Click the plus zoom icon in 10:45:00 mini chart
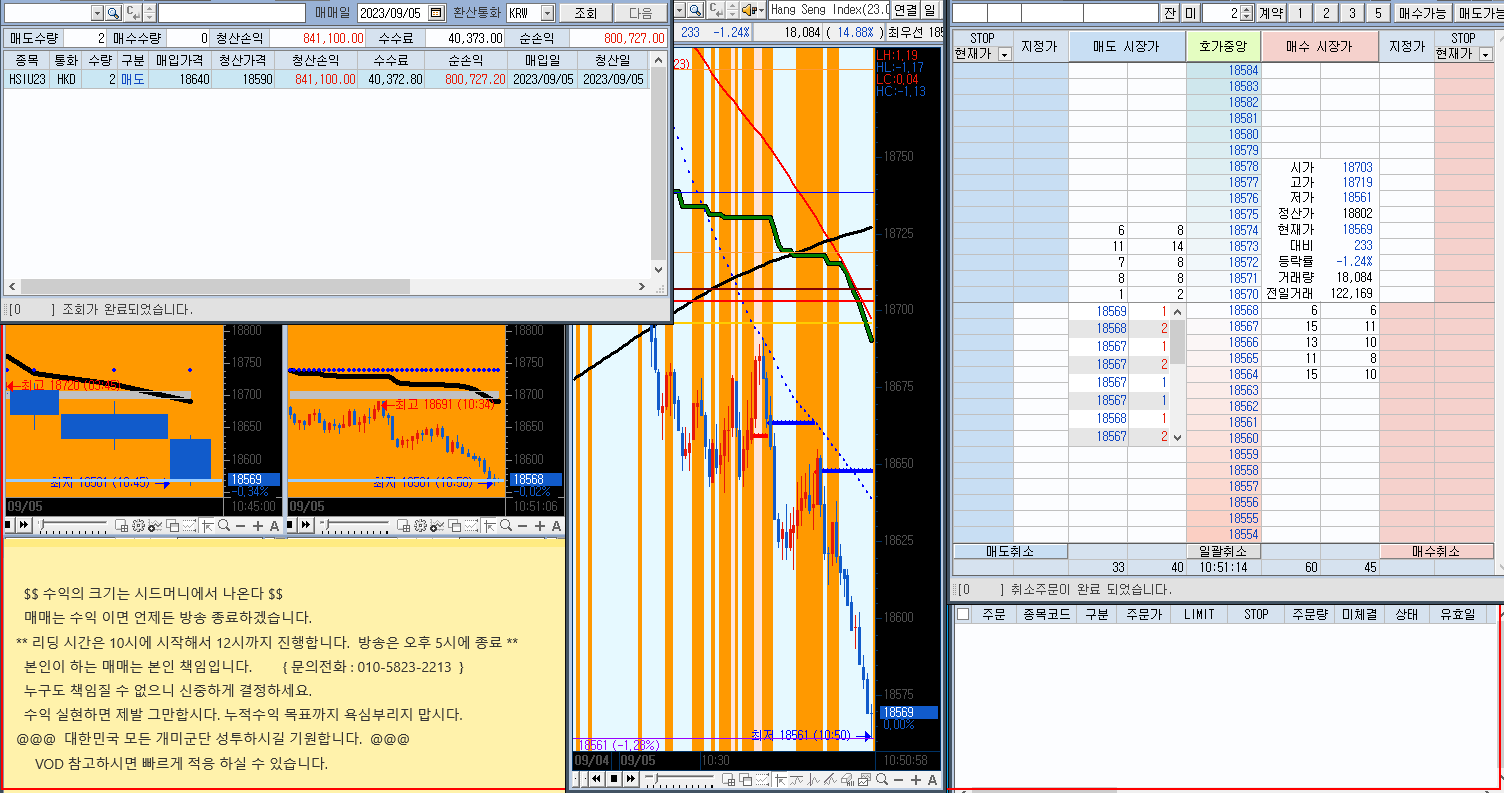The height and width of the screenshot is (793, 1504). point(258,526)
